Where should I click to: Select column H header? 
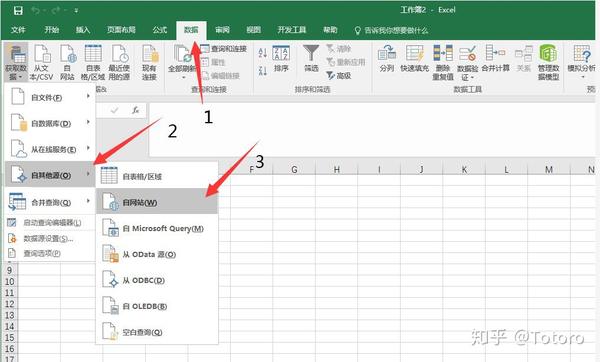pyautogui.click(x=336, y=169)
